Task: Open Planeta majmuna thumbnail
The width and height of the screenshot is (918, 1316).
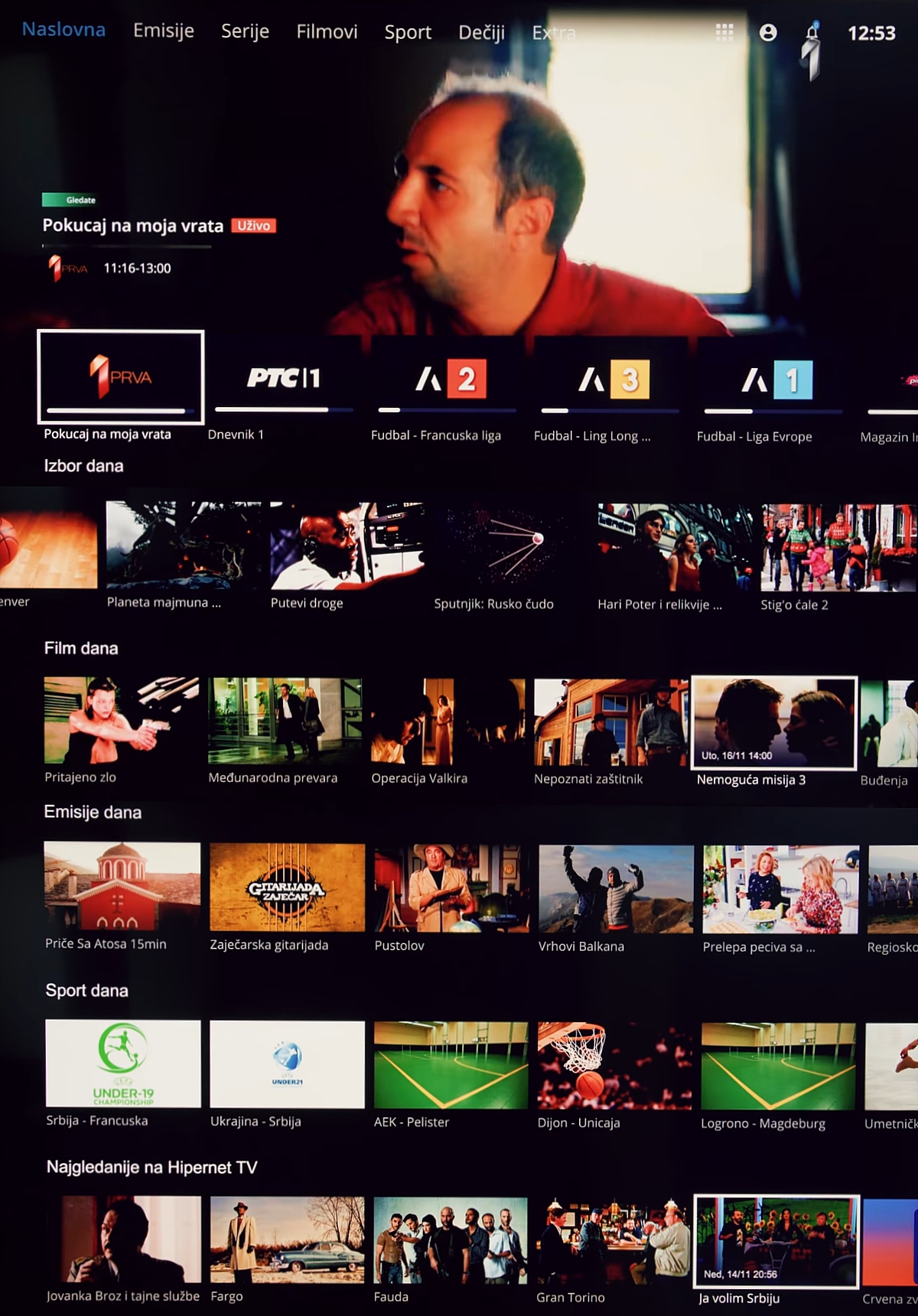Action: click(184, 545)
